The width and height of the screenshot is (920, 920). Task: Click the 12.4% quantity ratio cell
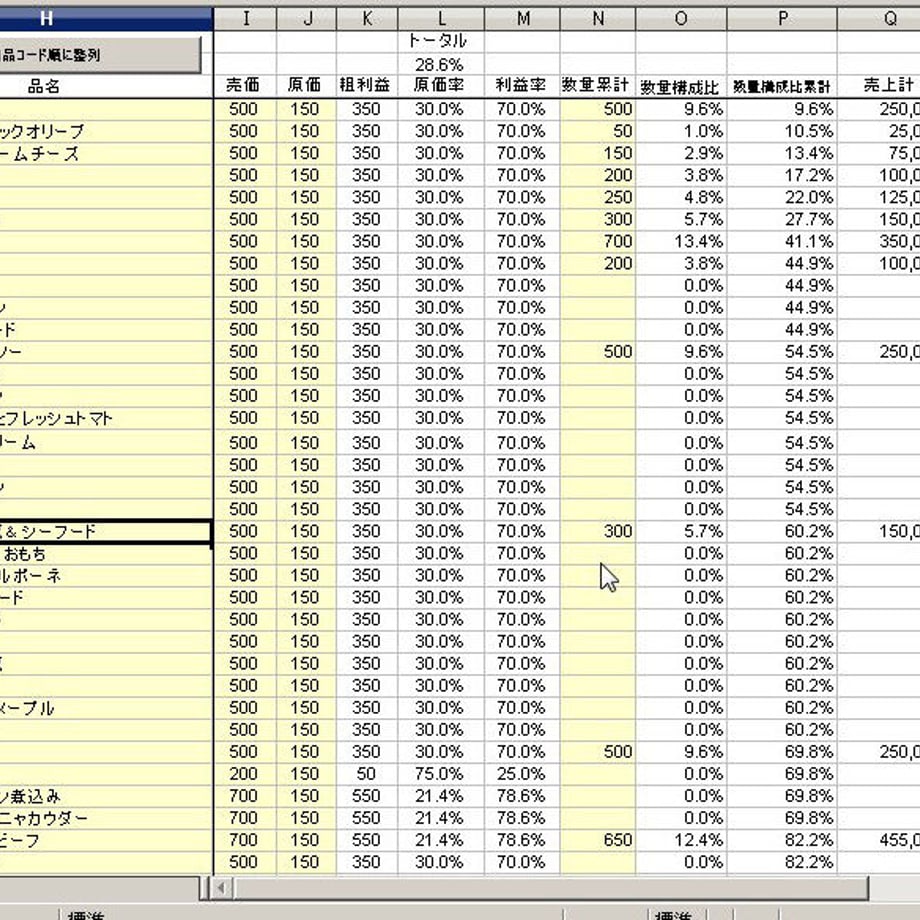tap(681, 840)
